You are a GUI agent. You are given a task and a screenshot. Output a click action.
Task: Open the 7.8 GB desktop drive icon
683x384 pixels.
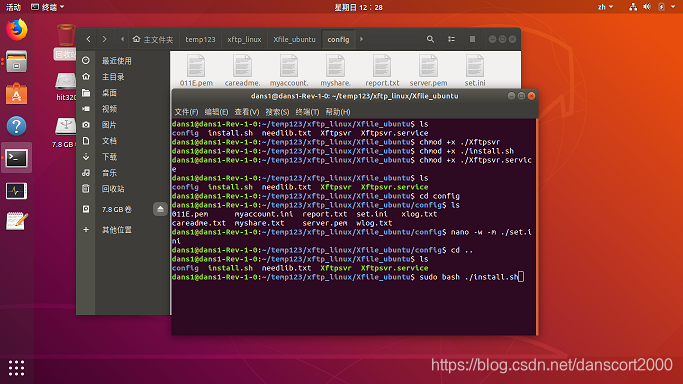click(65, 133)
